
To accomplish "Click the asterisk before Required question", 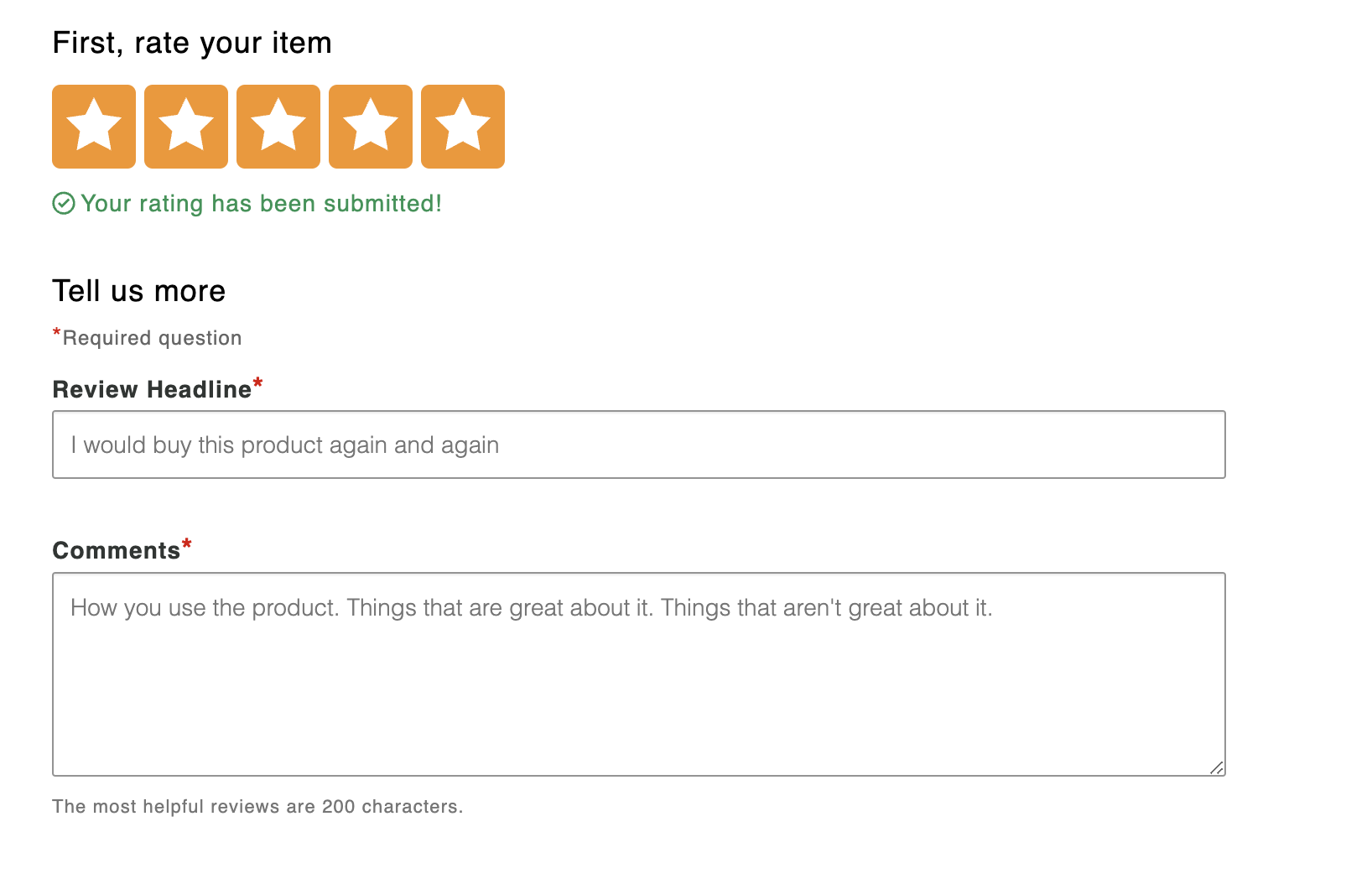I will (57, 333).
